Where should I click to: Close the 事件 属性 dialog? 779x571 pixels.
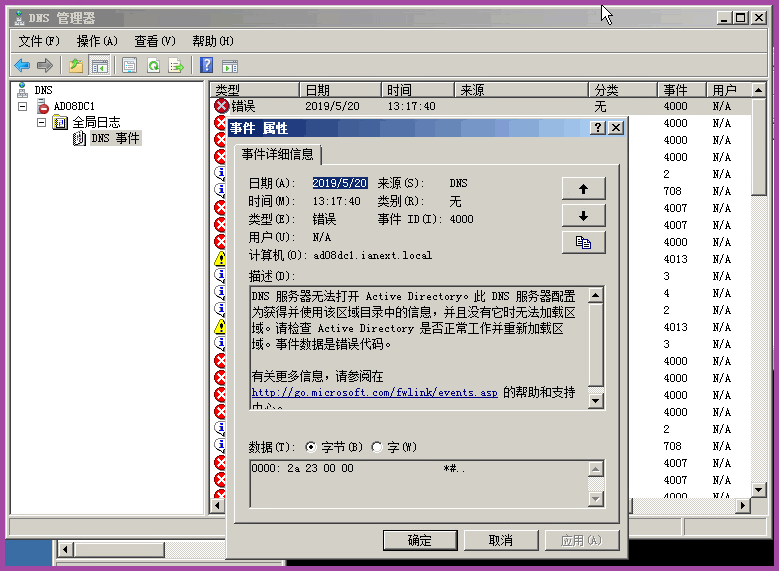[x=616, y=128]
